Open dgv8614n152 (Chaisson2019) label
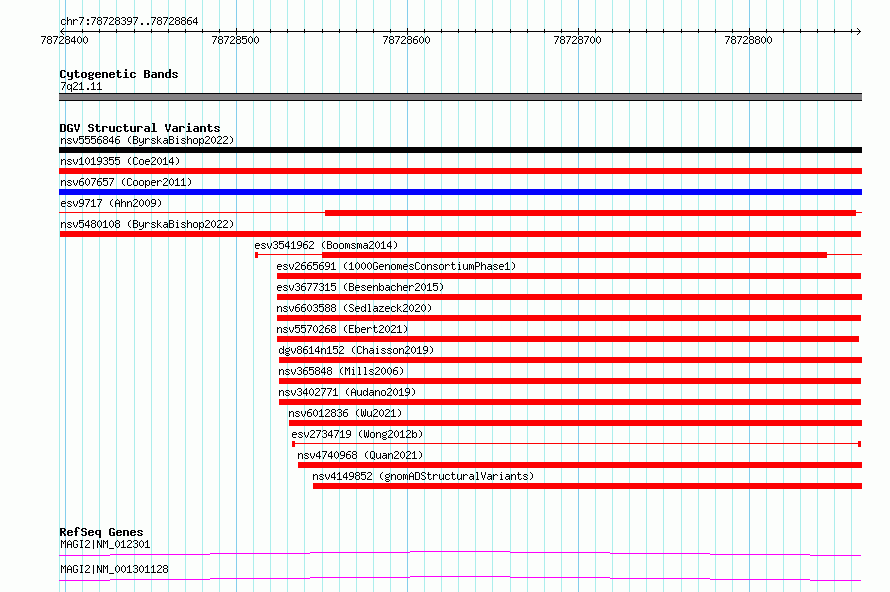The height and width of the screenshot is (592, 890). 356,350
